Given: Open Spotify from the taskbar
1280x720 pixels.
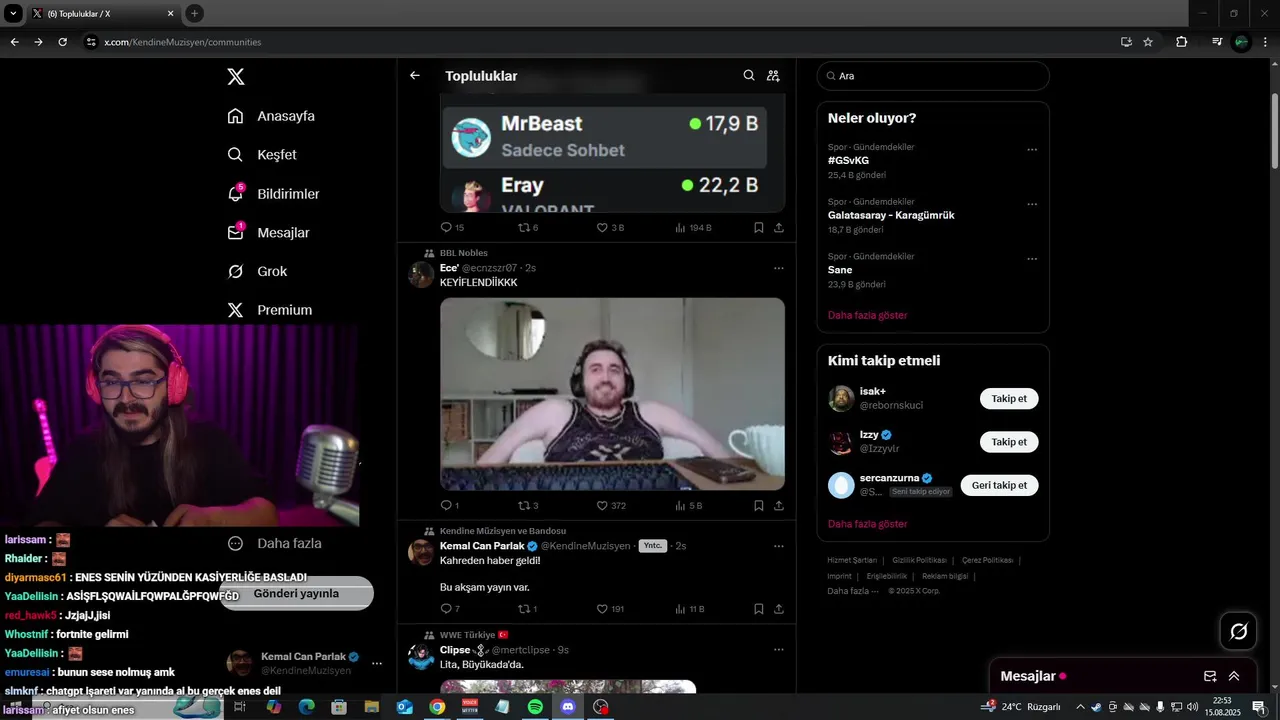Looking at the screenshot, I should tap(535, 707).
